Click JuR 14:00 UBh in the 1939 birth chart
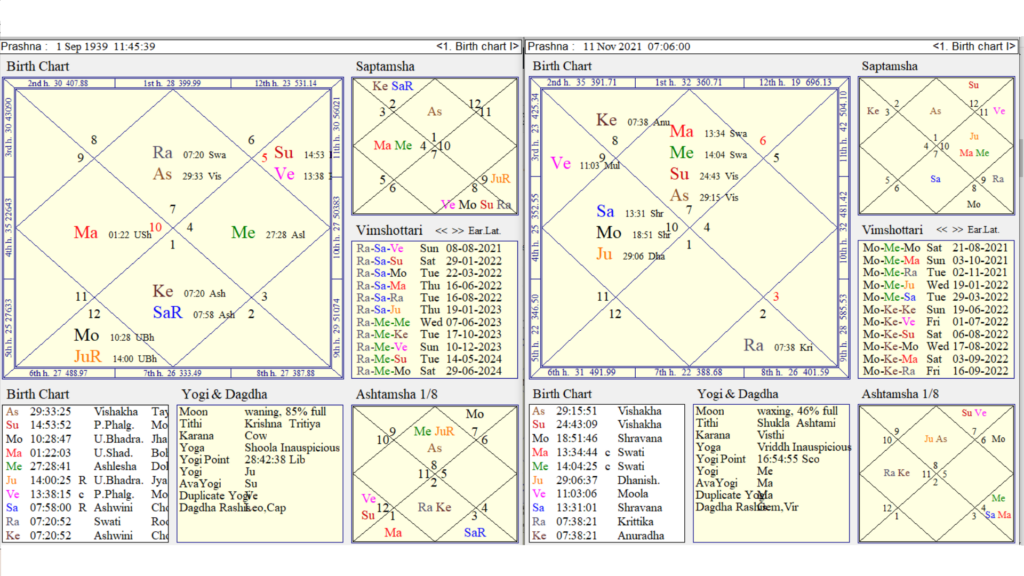Viewport: 1024px width, 576px height. coord(116,357)
